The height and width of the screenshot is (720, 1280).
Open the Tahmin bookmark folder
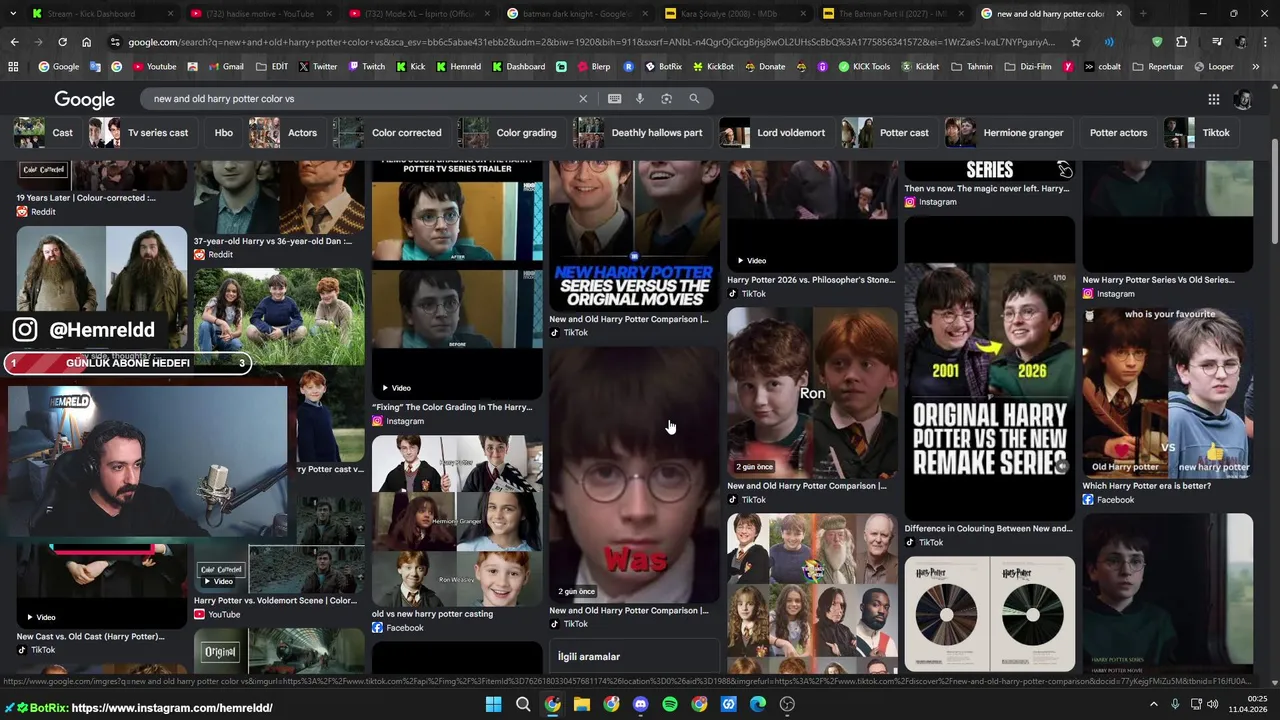(x=972, y=67)
